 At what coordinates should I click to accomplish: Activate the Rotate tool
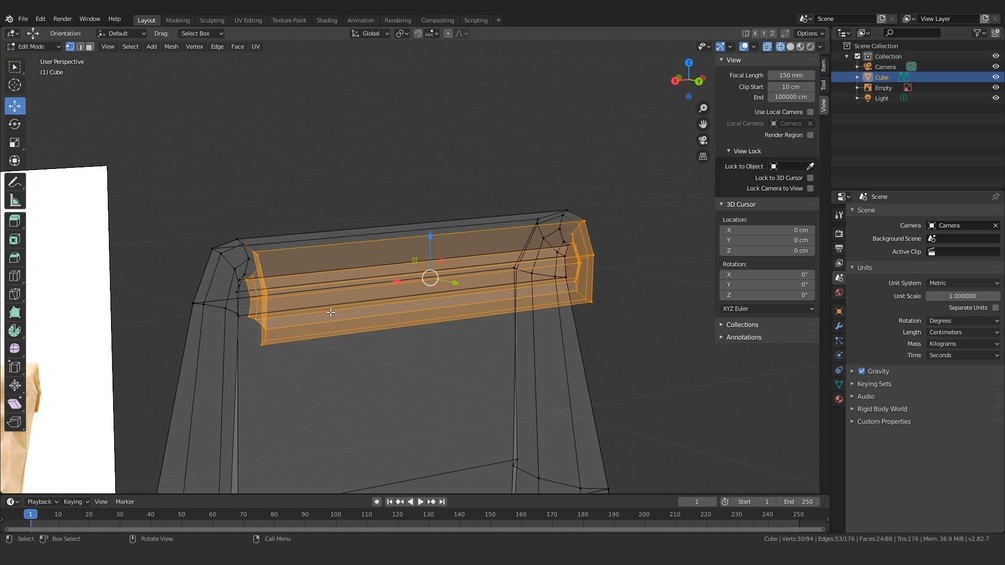tap(15, 124)
